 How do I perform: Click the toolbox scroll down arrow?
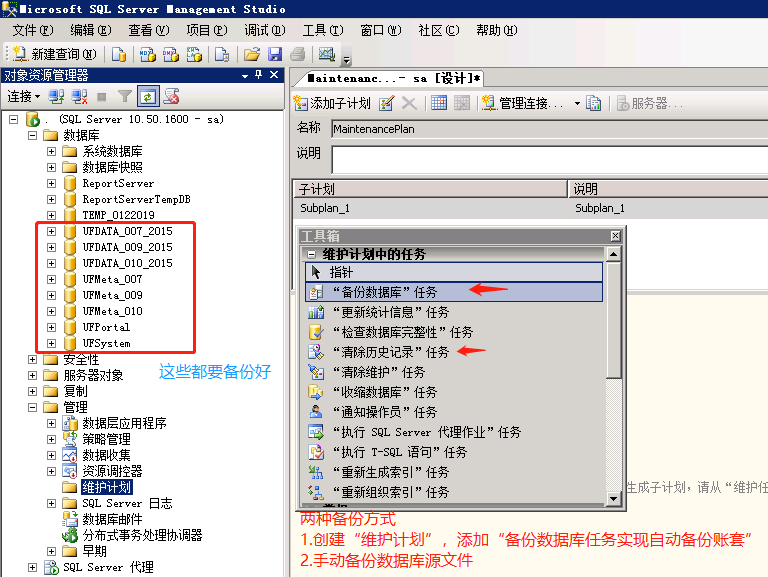(613, 499)
